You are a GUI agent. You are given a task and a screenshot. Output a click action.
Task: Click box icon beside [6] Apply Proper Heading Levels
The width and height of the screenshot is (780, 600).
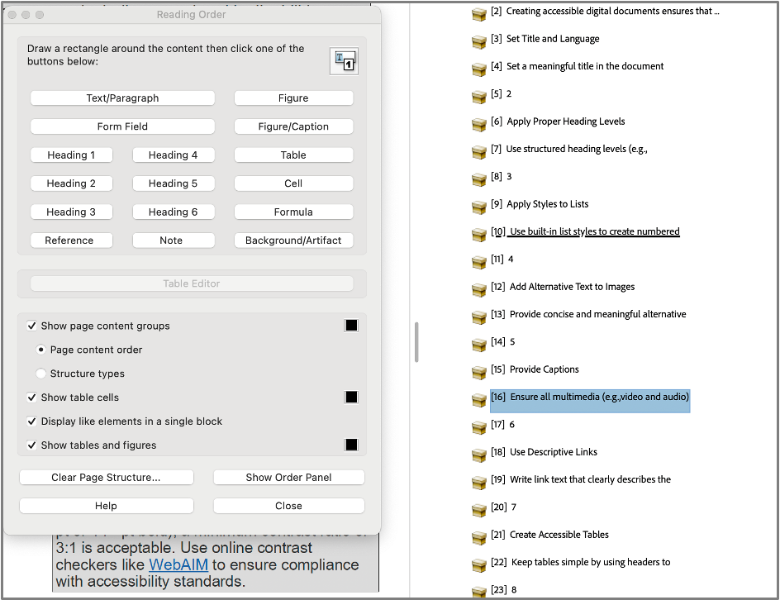479,124
